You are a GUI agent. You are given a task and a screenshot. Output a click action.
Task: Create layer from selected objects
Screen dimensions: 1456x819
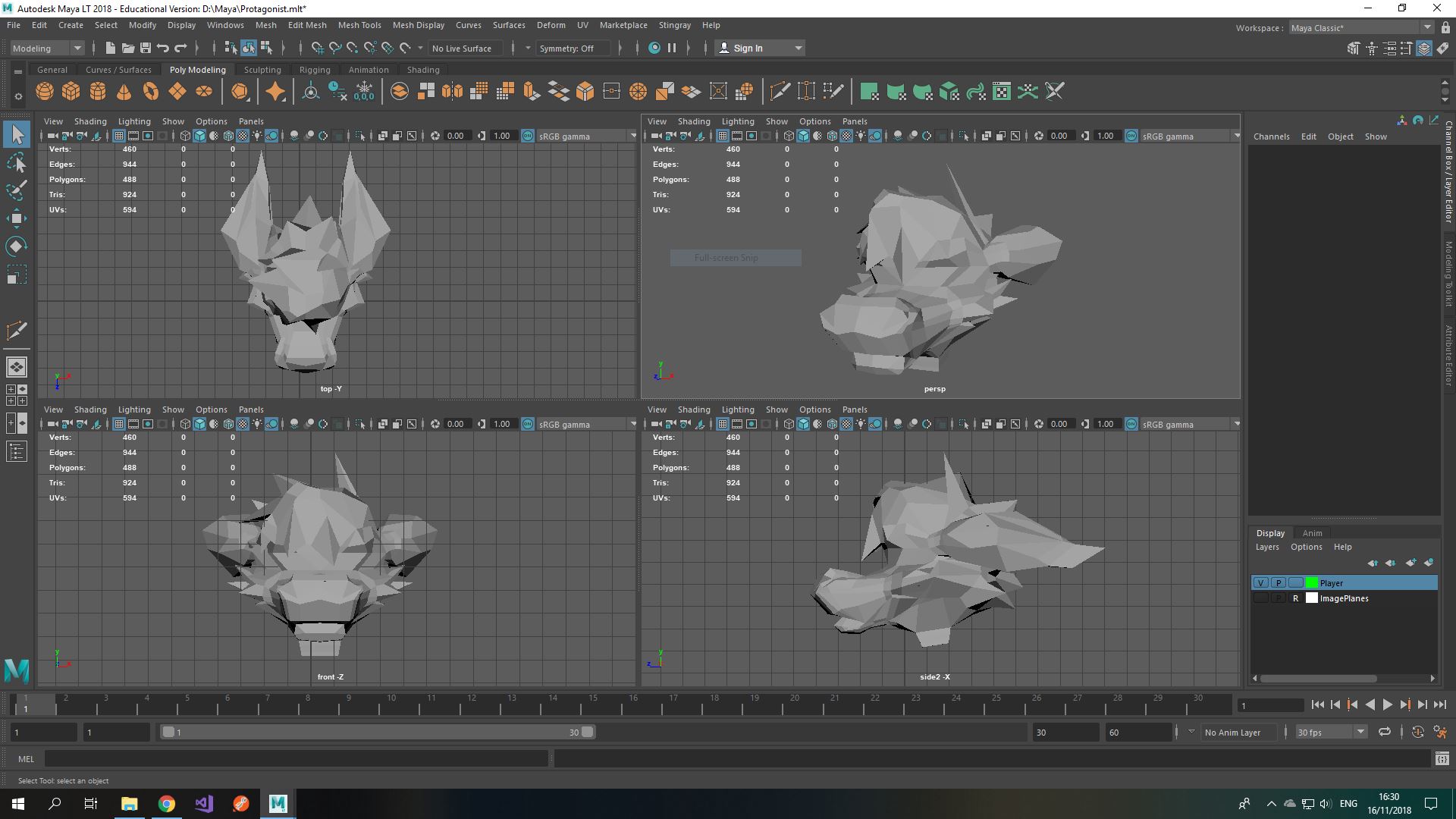pos(1429,563)
